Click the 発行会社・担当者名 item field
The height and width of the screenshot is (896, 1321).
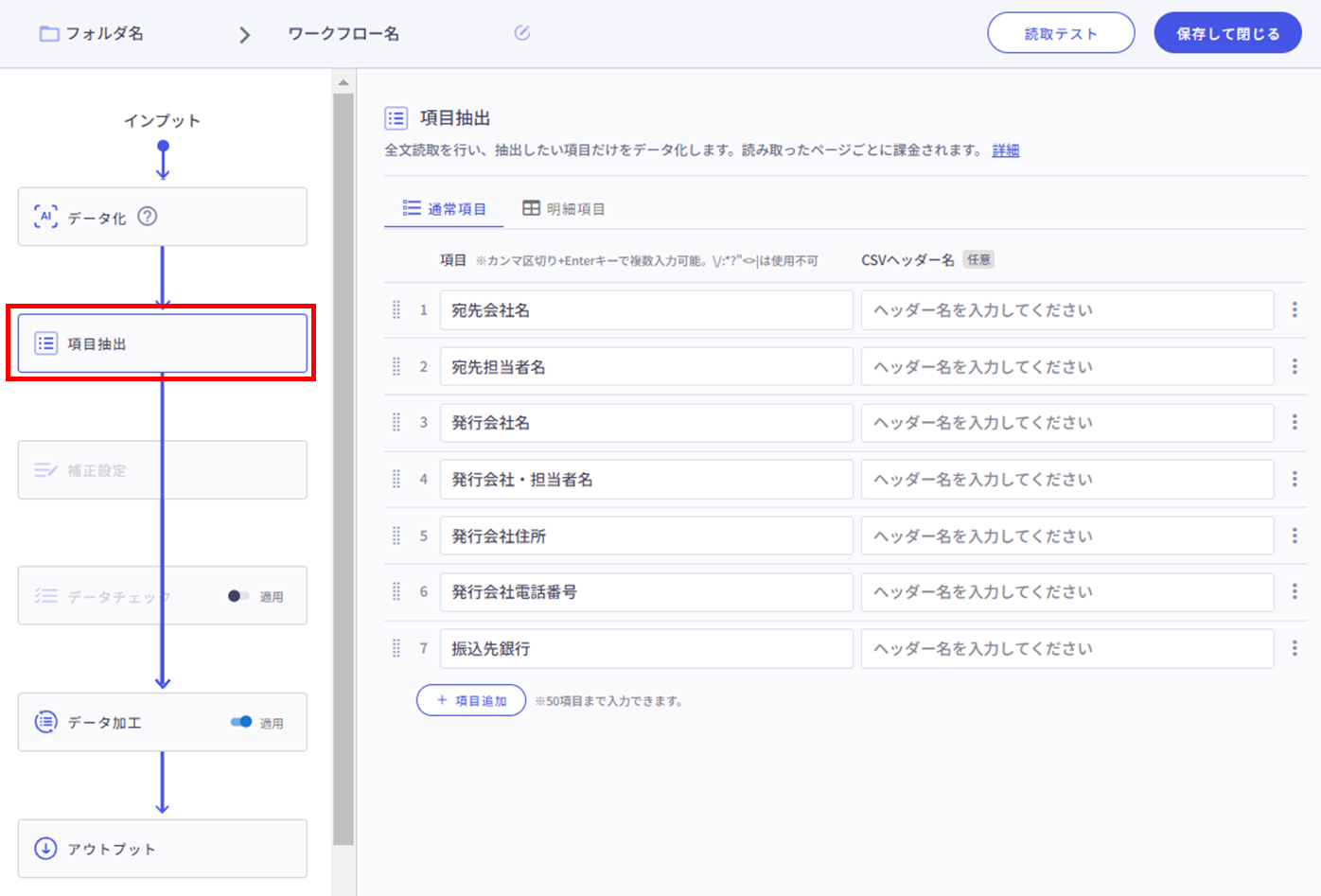(646, 480)
